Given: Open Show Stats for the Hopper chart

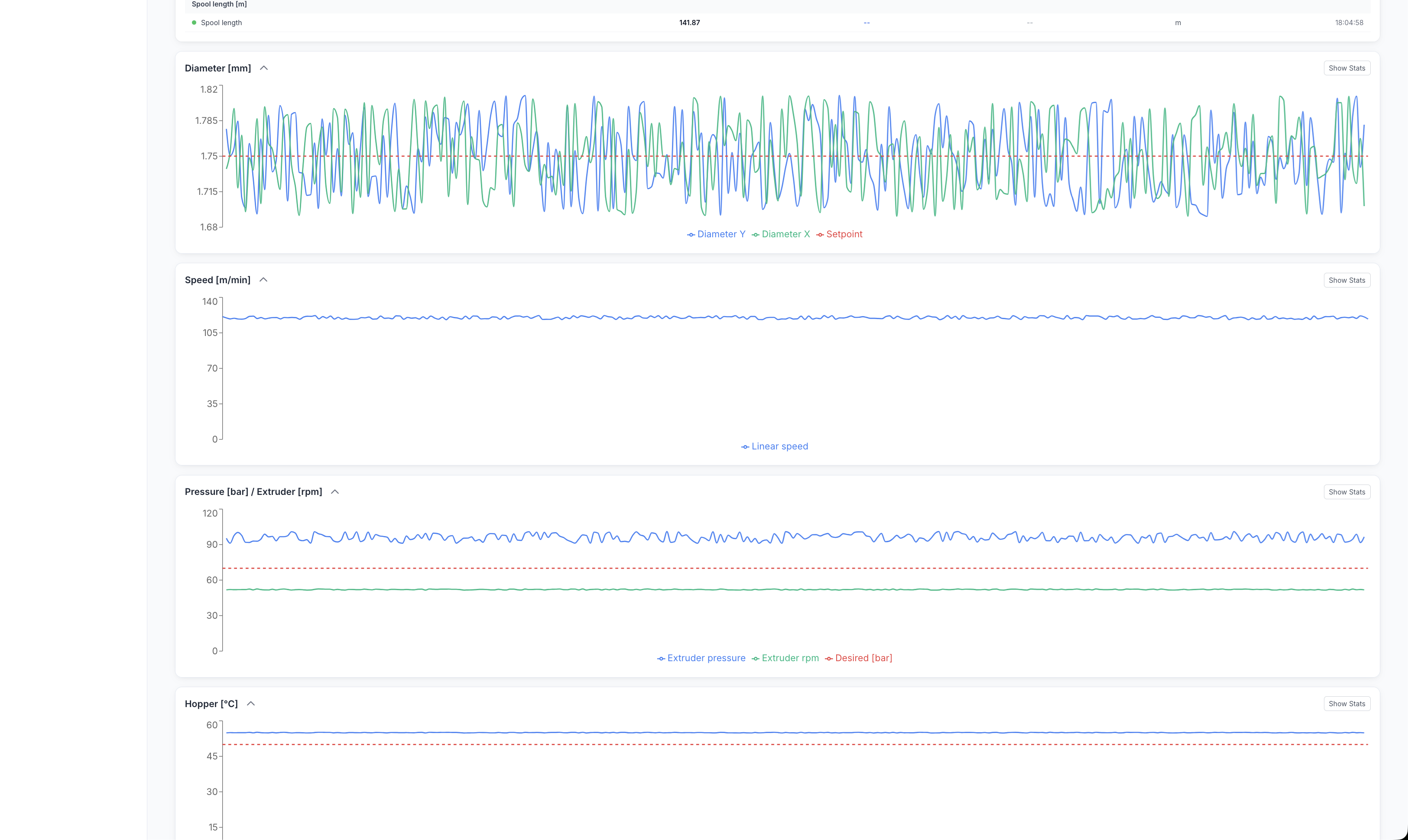Looking at the screenshot, I should coord(1347,703).
